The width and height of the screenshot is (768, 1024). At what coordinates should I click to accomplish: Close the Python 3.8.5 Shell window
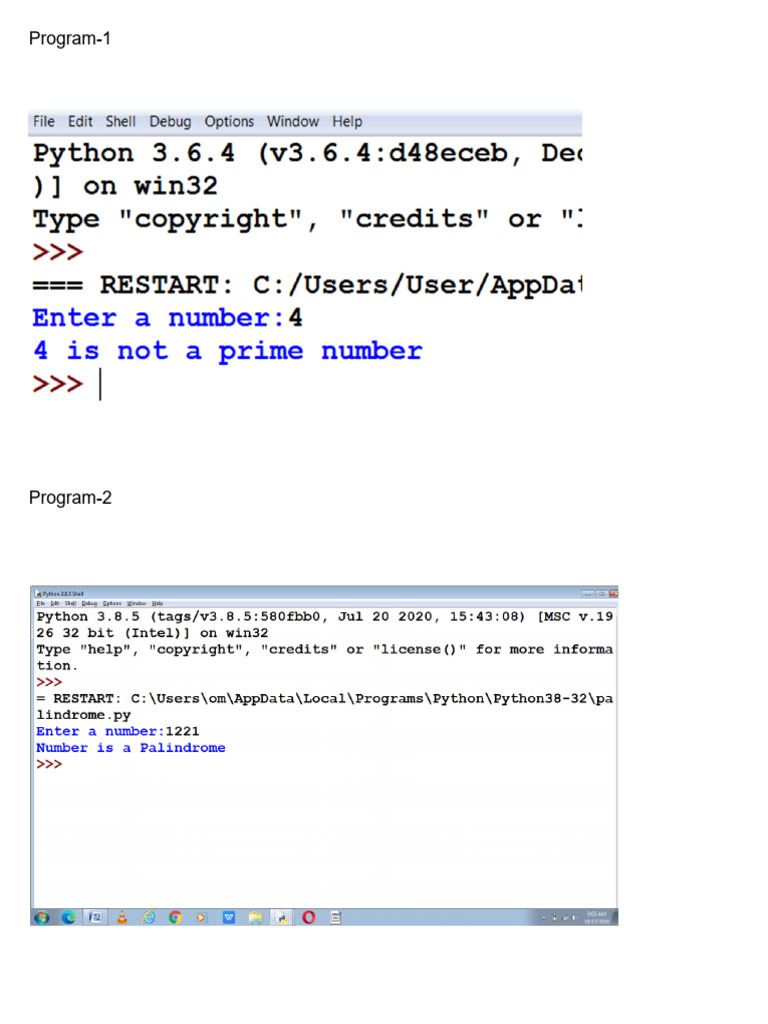click(x=613, y=594)
